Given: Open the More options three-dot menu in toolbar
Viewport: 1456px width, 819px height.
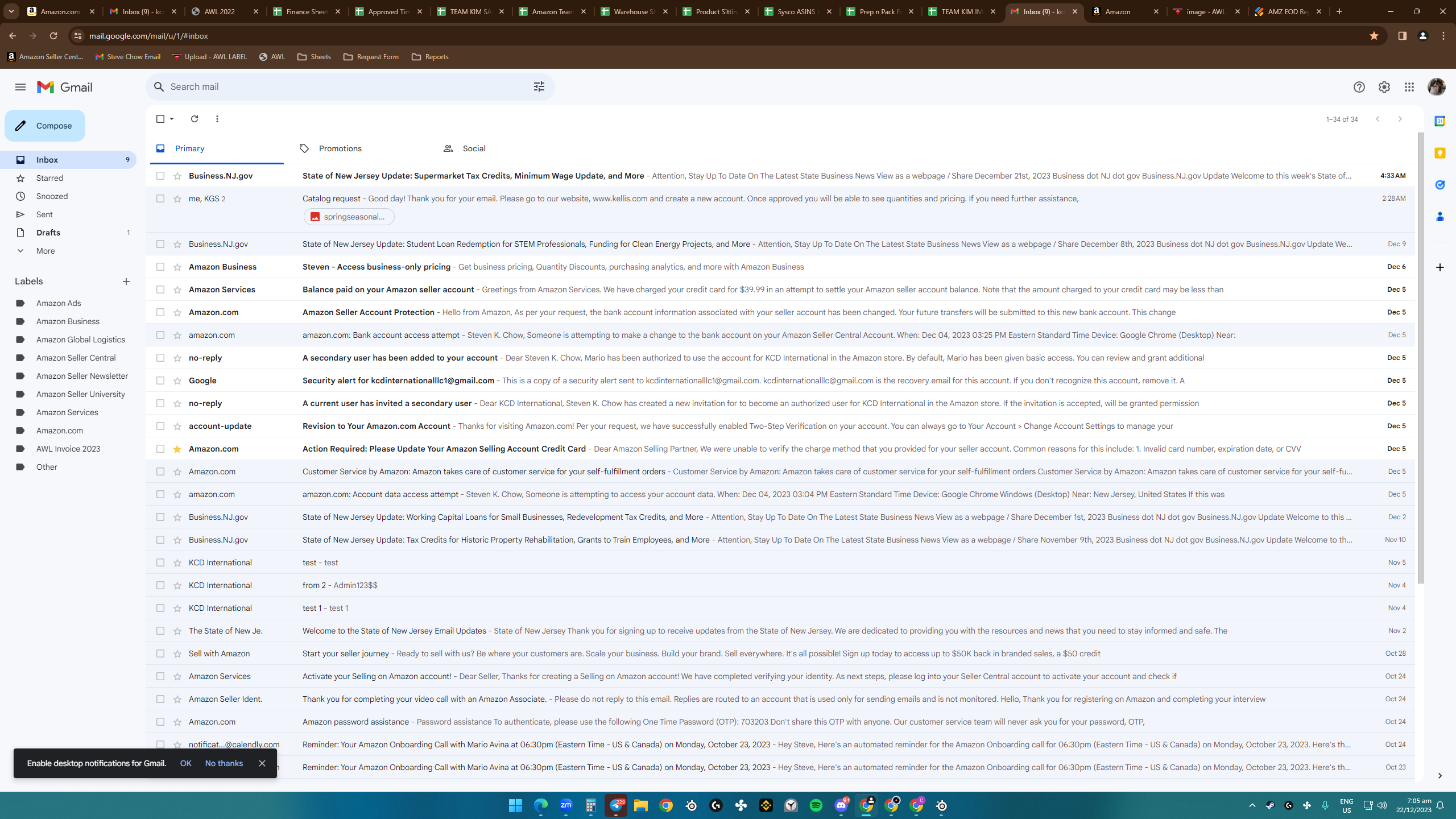Looking at the screenshot, I should (x=217, y=119).
